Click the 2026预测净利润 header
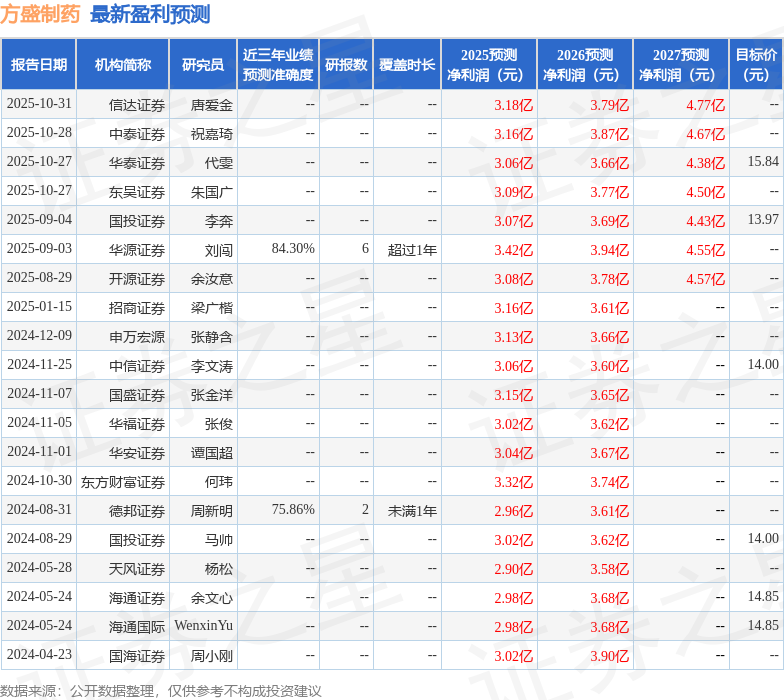The height and width of the screenshot is (700, 784). coord(585,65)
